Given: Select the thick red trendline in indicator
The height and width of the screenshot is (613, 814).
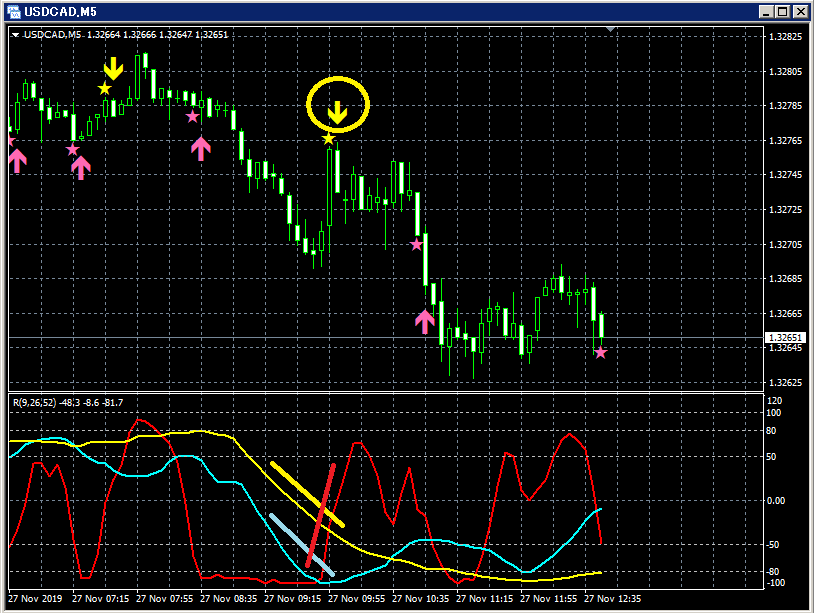Looking at the screenshot, I should 320,515.
